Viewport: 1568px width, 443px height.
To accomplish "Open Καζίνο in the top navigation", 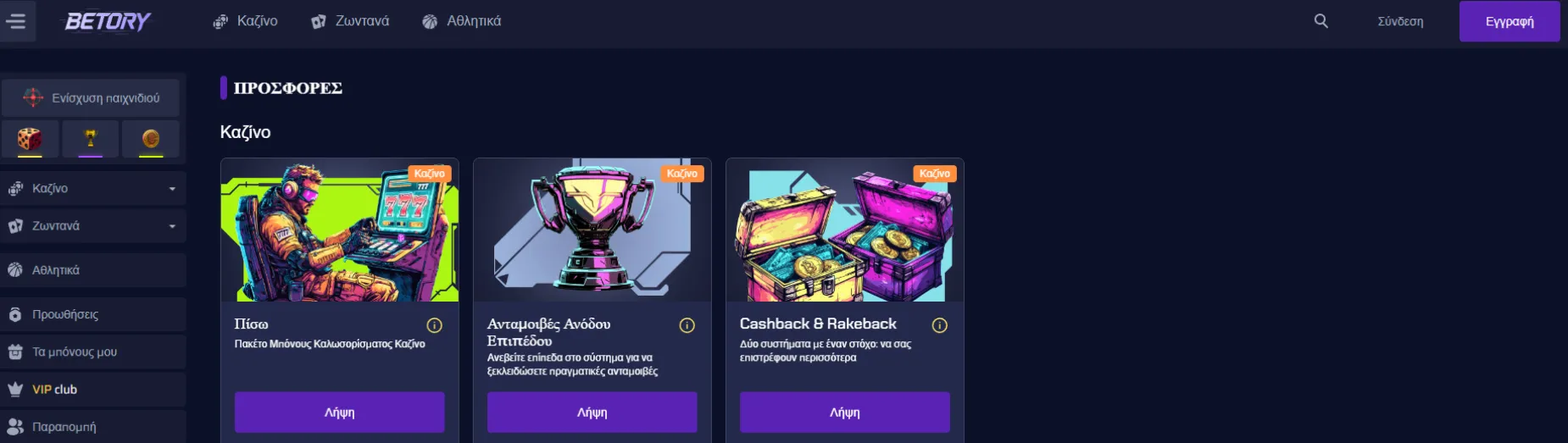I will [245, 21].
